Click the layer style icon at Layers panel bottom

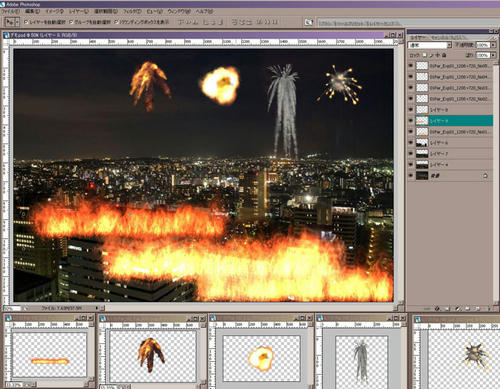pos(437,309)
